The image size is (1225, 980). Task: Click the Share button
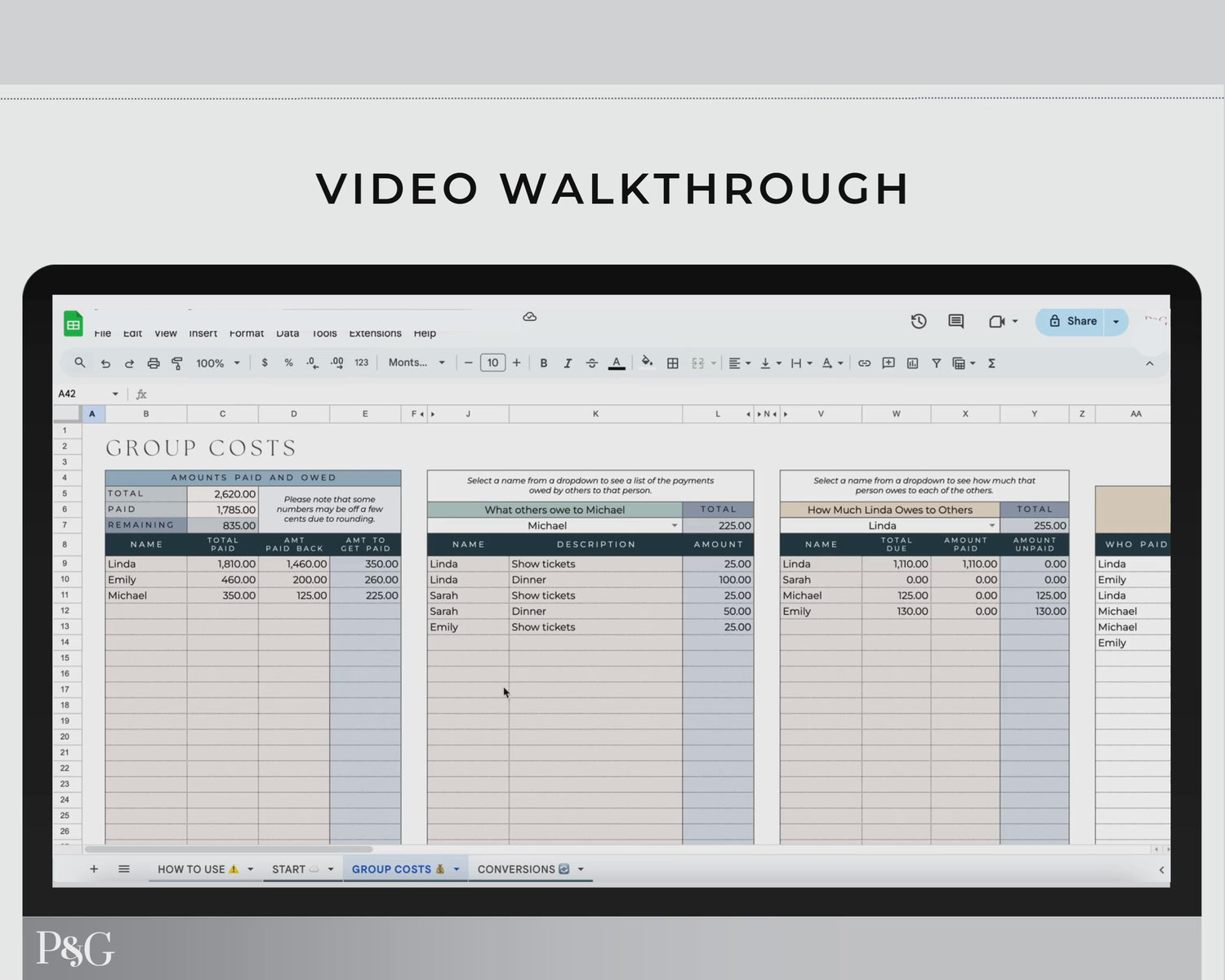pos(1073,322)
